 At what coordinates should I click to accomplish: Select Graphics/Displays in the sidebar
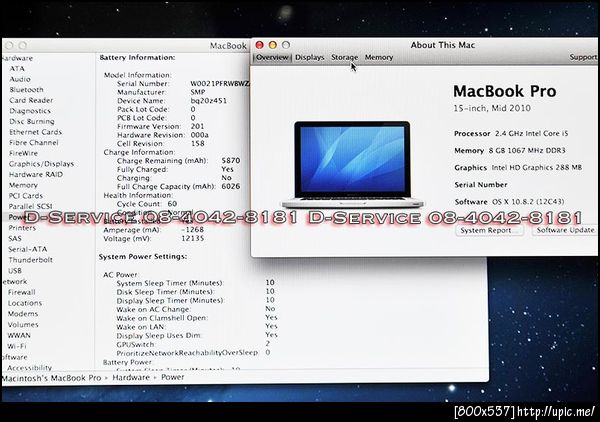click(41, 164)
